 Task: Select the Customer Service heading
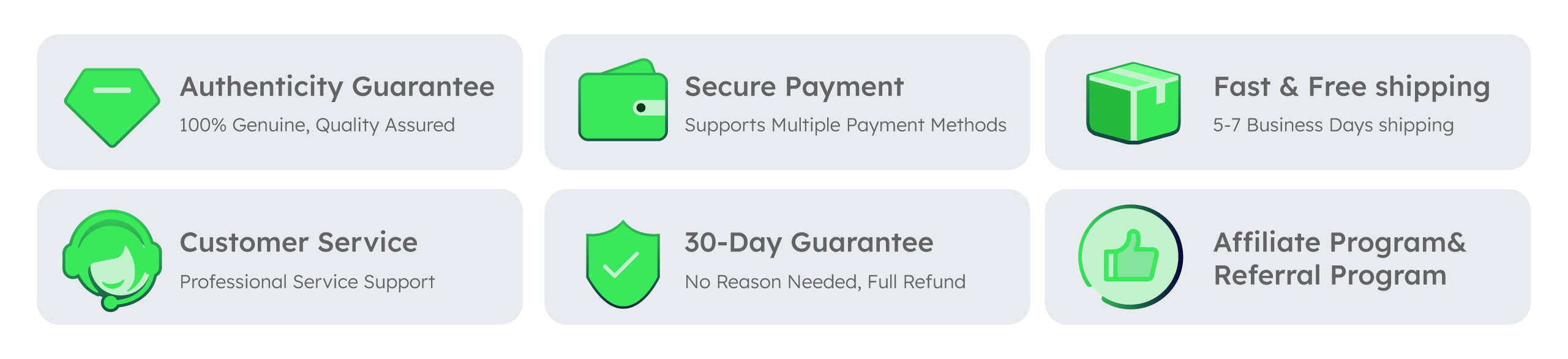(x=299, y=243)
